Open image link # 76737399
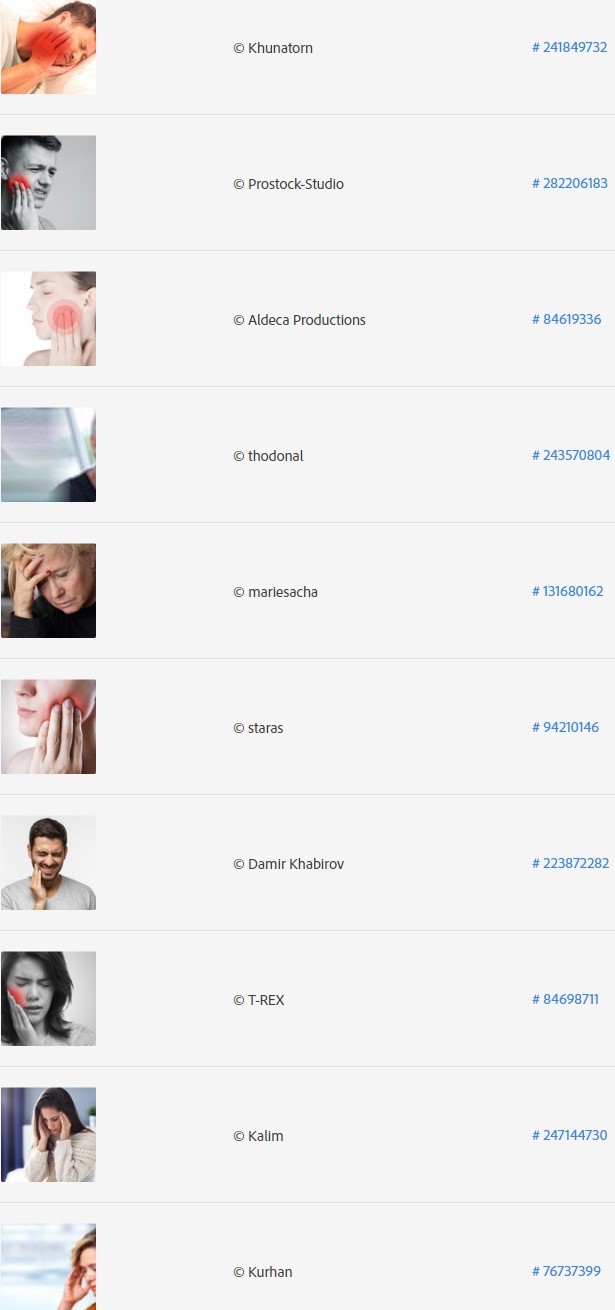This screenshot has height=1310, width=615. [566, 1271]
